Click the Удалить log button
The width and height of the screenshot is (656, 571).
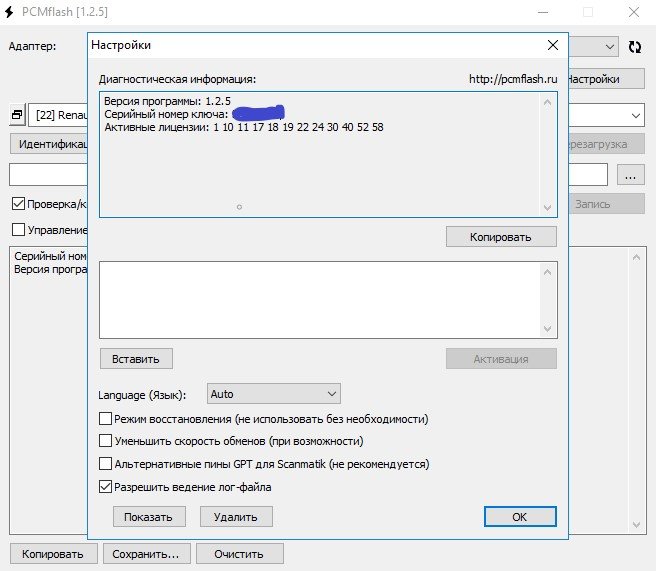pos(236,517)
